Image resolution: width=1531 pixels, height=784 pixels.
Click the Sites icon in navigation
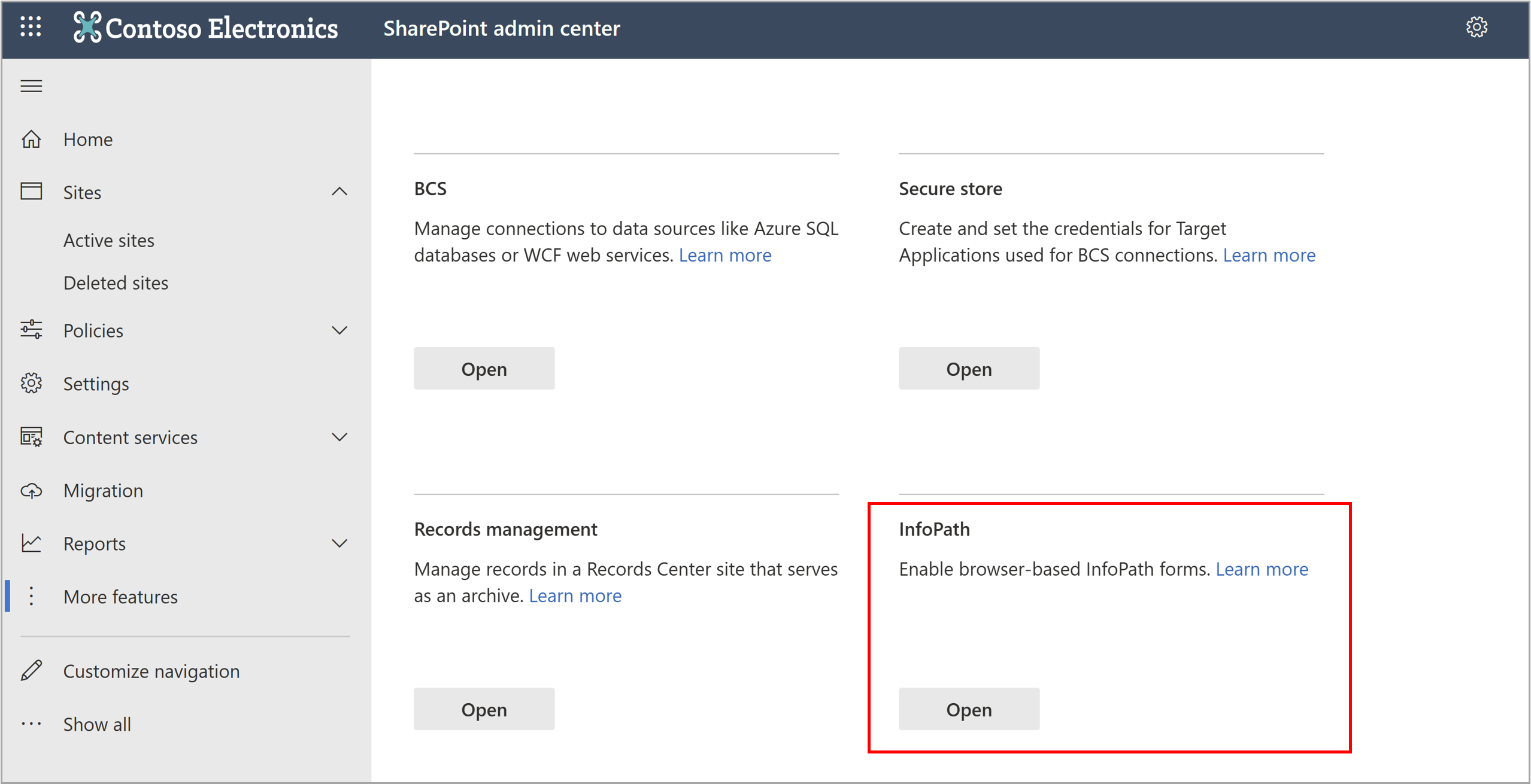31,192
